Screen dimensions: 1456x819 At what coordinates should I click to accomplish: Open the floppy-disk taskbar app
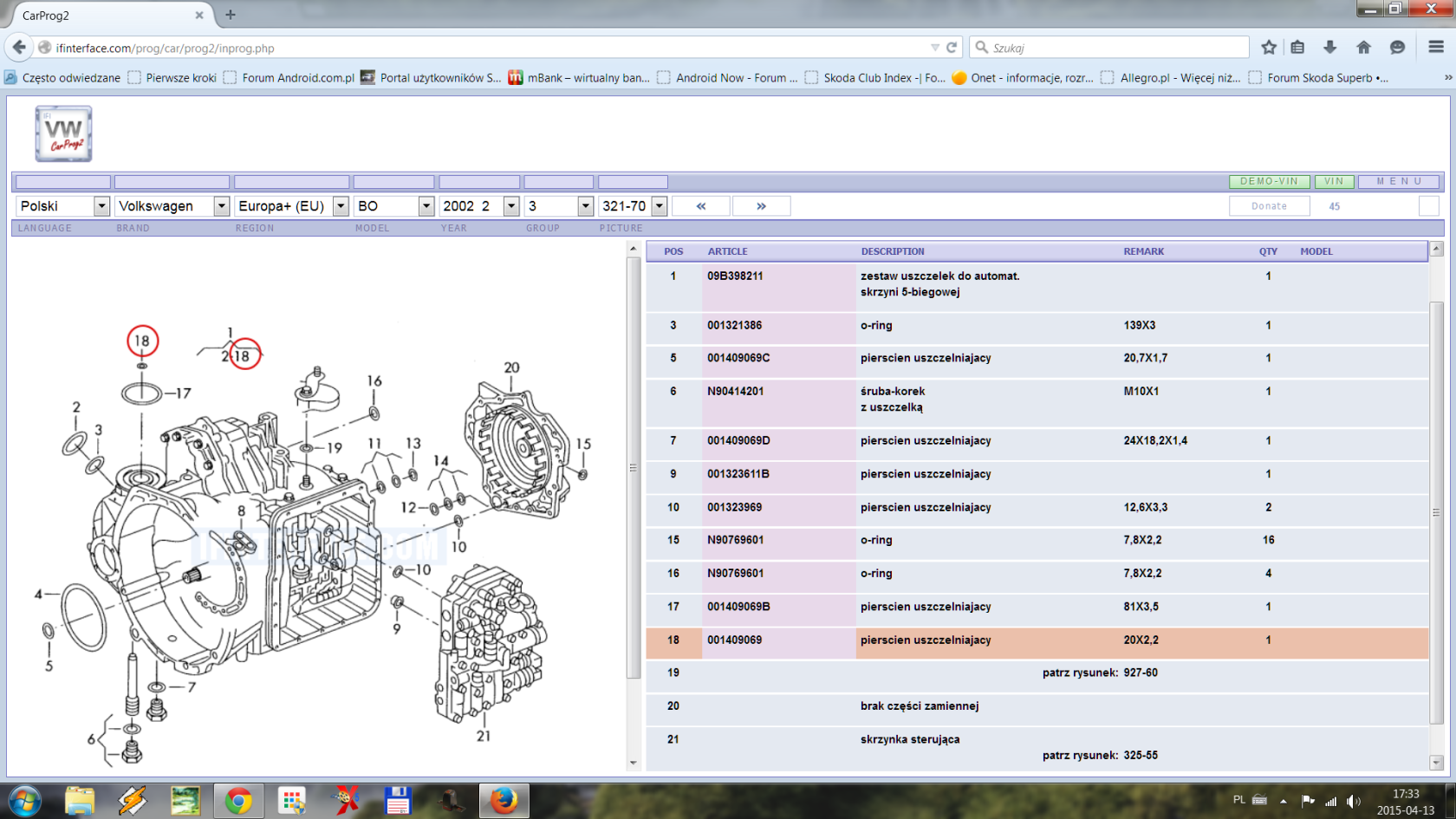coord(398,801)
